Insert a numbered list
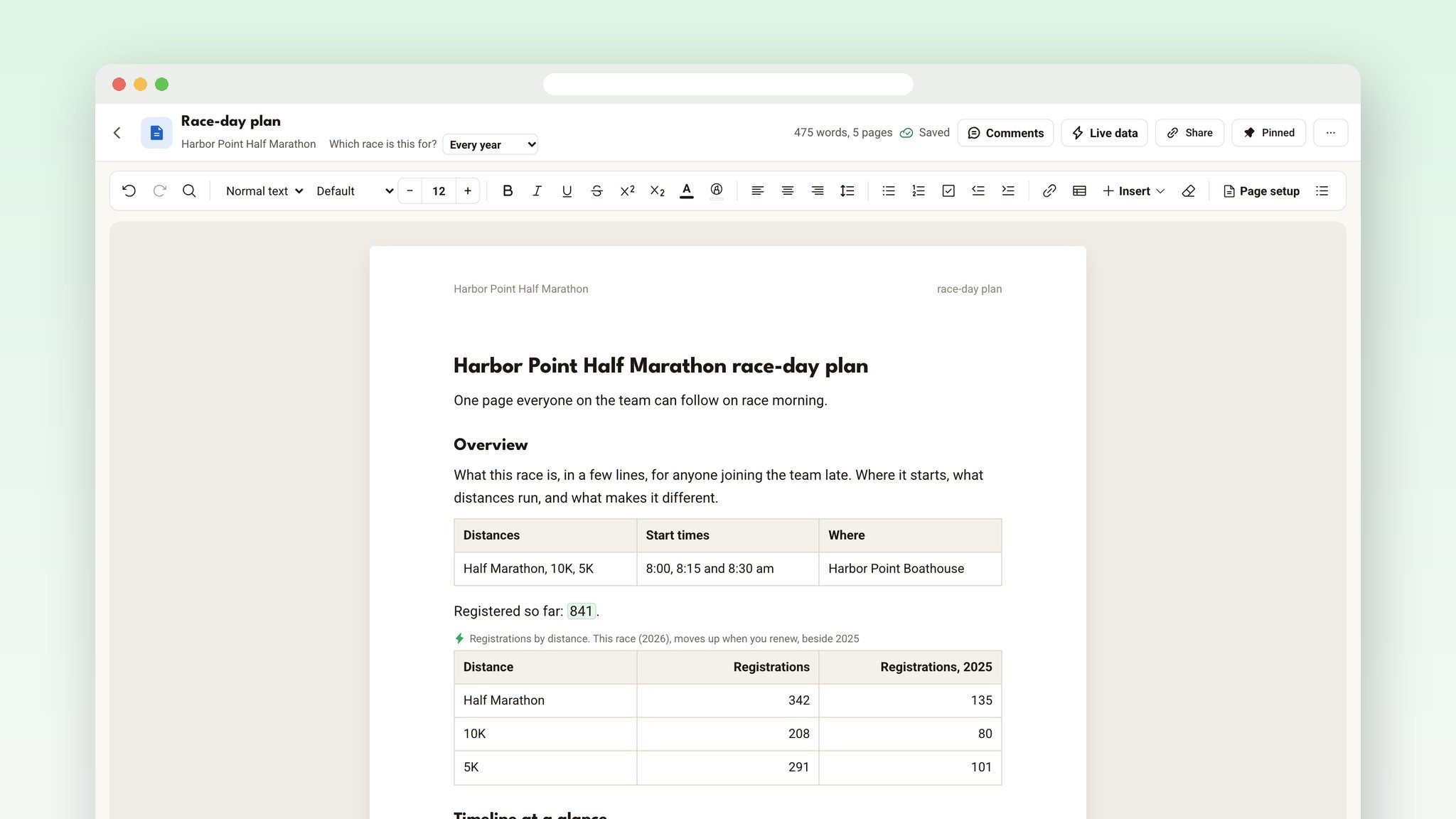 919,191
